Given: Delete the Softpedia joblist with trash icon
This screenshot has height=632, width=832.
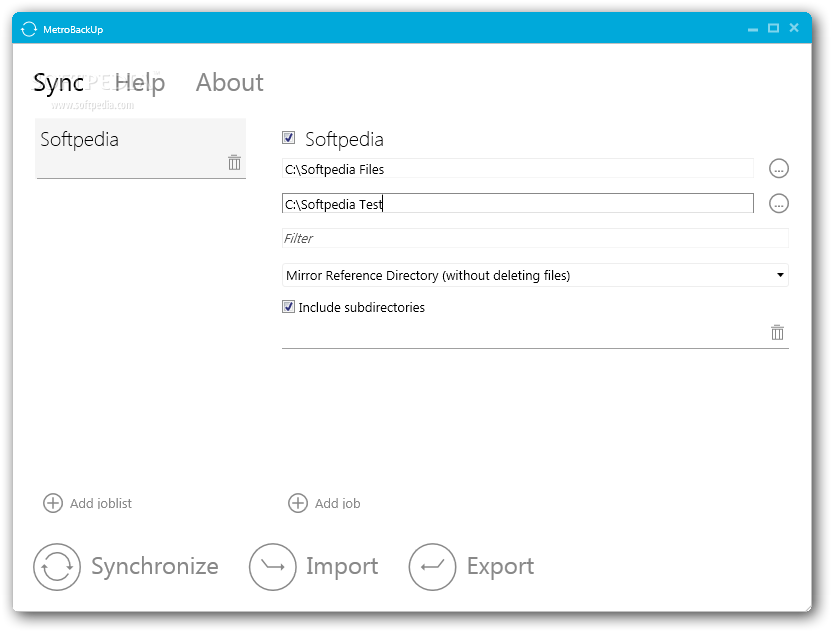Looking at the screenshot, I should pyautogui.click(x=235, y=162).
